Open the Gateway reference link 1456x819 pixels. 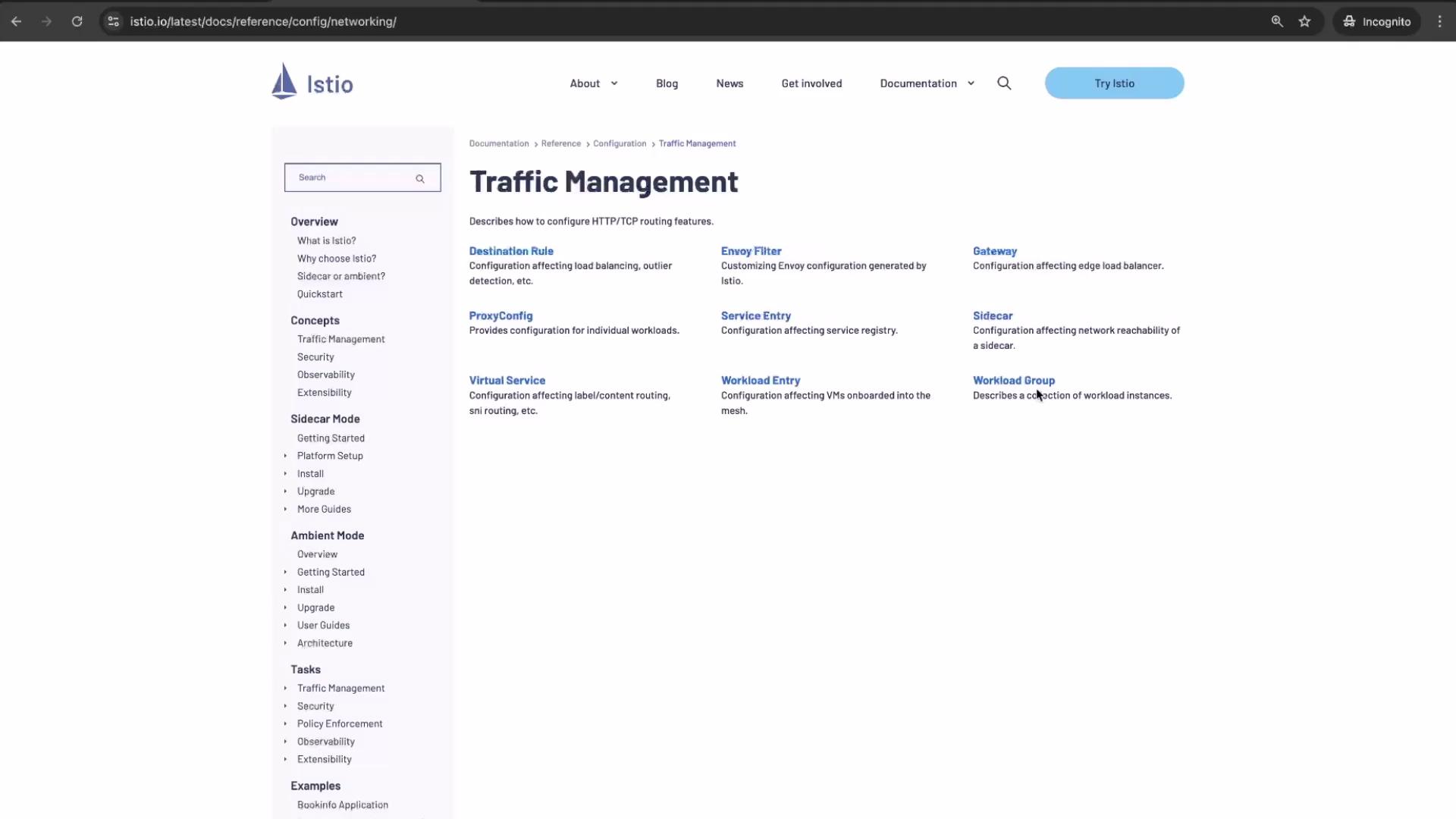coord(995,251)
